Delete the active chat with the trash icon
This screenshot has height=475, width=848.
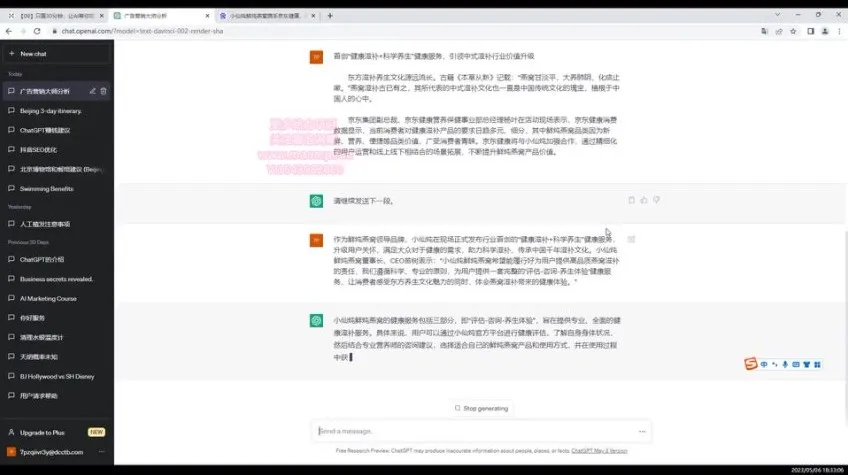(103, 91)
